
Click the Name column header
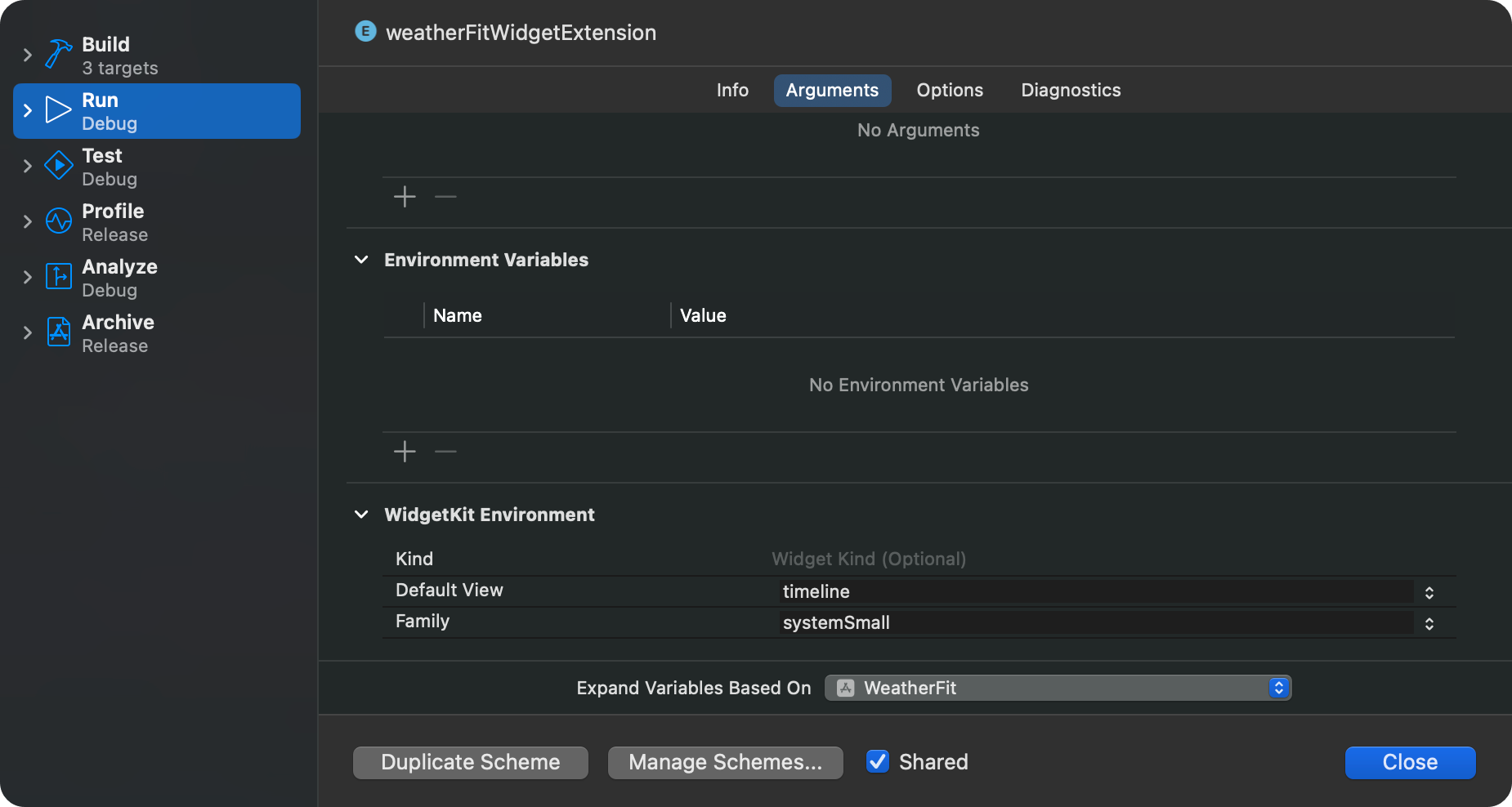[458, 316]
